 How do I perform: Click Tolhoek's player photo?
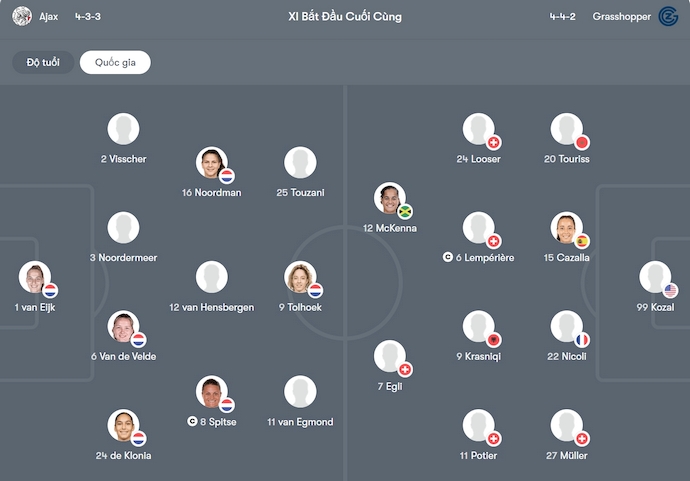coord(300,277)
